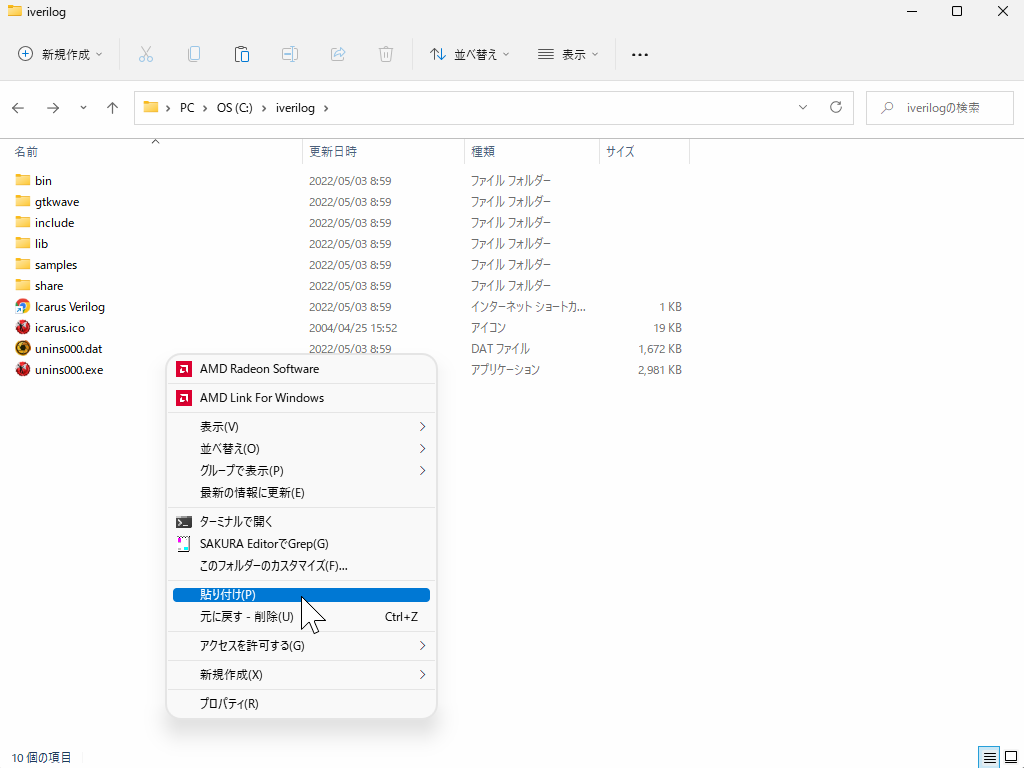Open AMD Link For Windows menu entry
Viewport: 1024px width, 768px height.
(301, 398)
